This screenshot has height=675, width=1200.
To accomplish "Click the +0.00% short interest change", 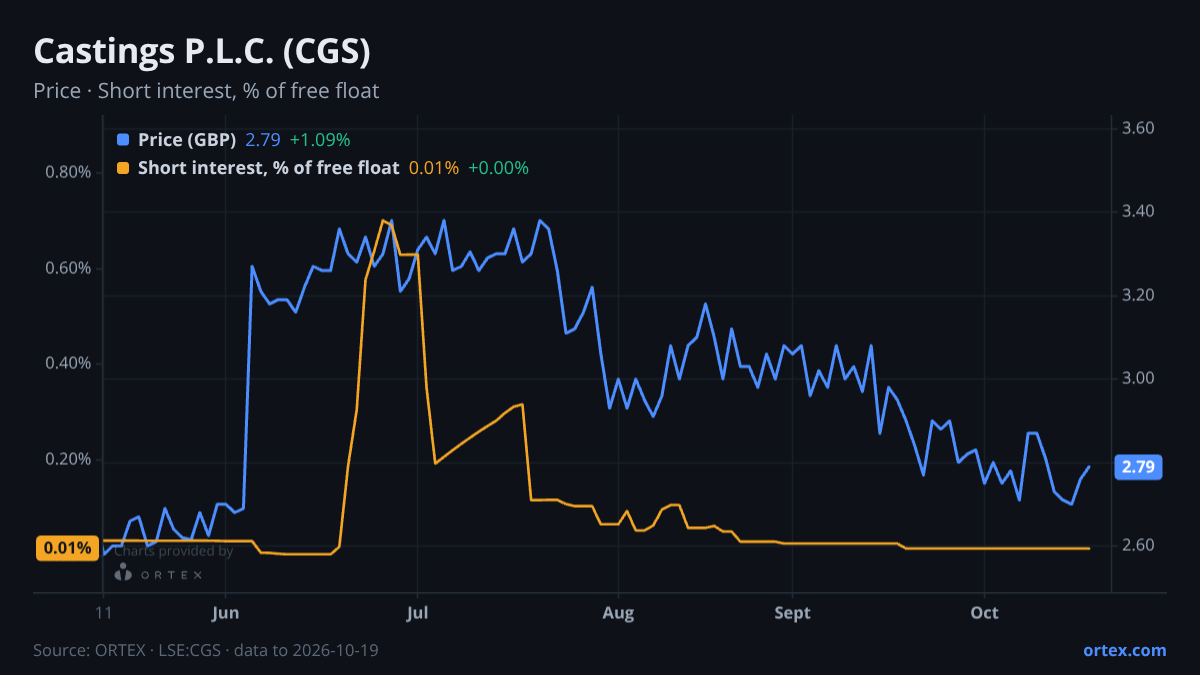I will pos(498,168).
